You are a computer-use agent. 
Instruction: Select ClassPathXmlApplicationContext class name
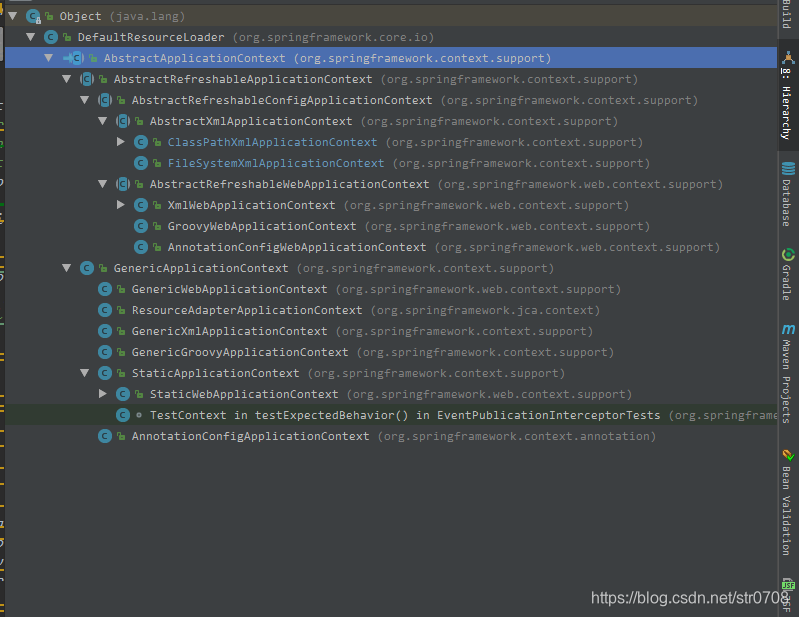tap(273, 142)
